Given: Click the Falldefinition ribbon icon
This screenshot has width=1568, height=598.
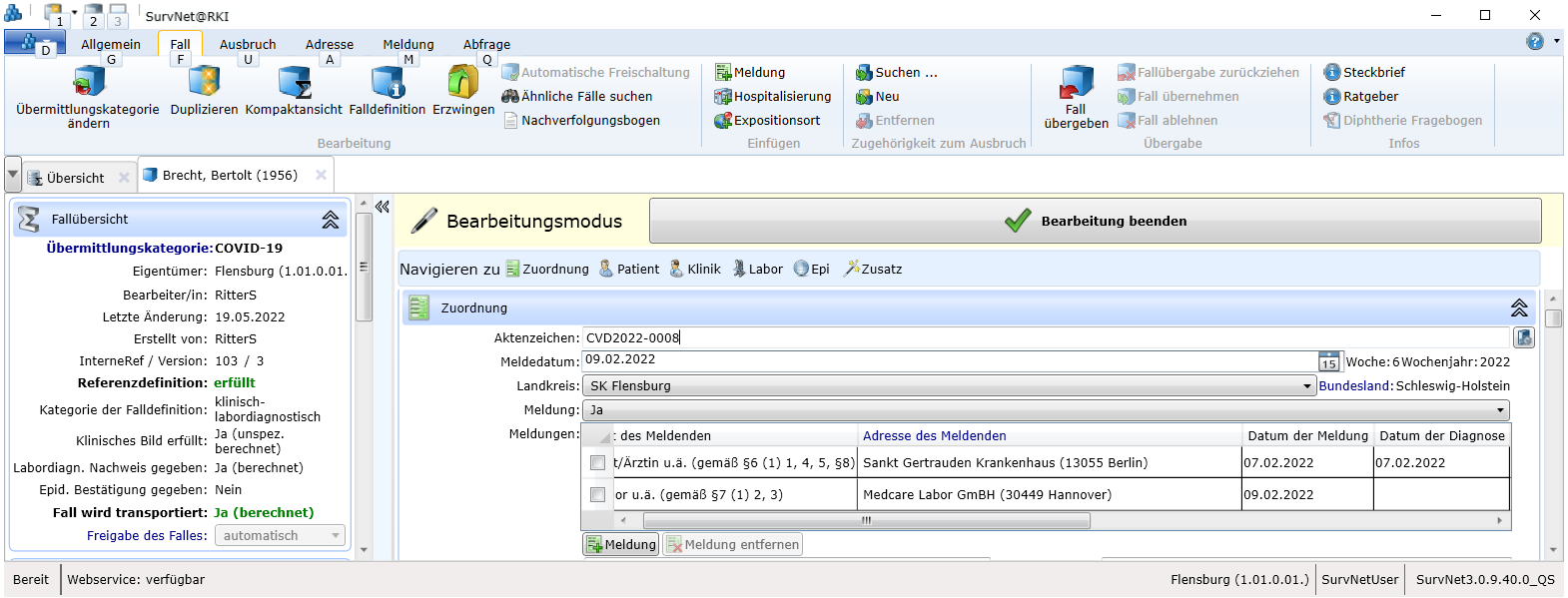Looking at the screenshot, I should 387,82.
